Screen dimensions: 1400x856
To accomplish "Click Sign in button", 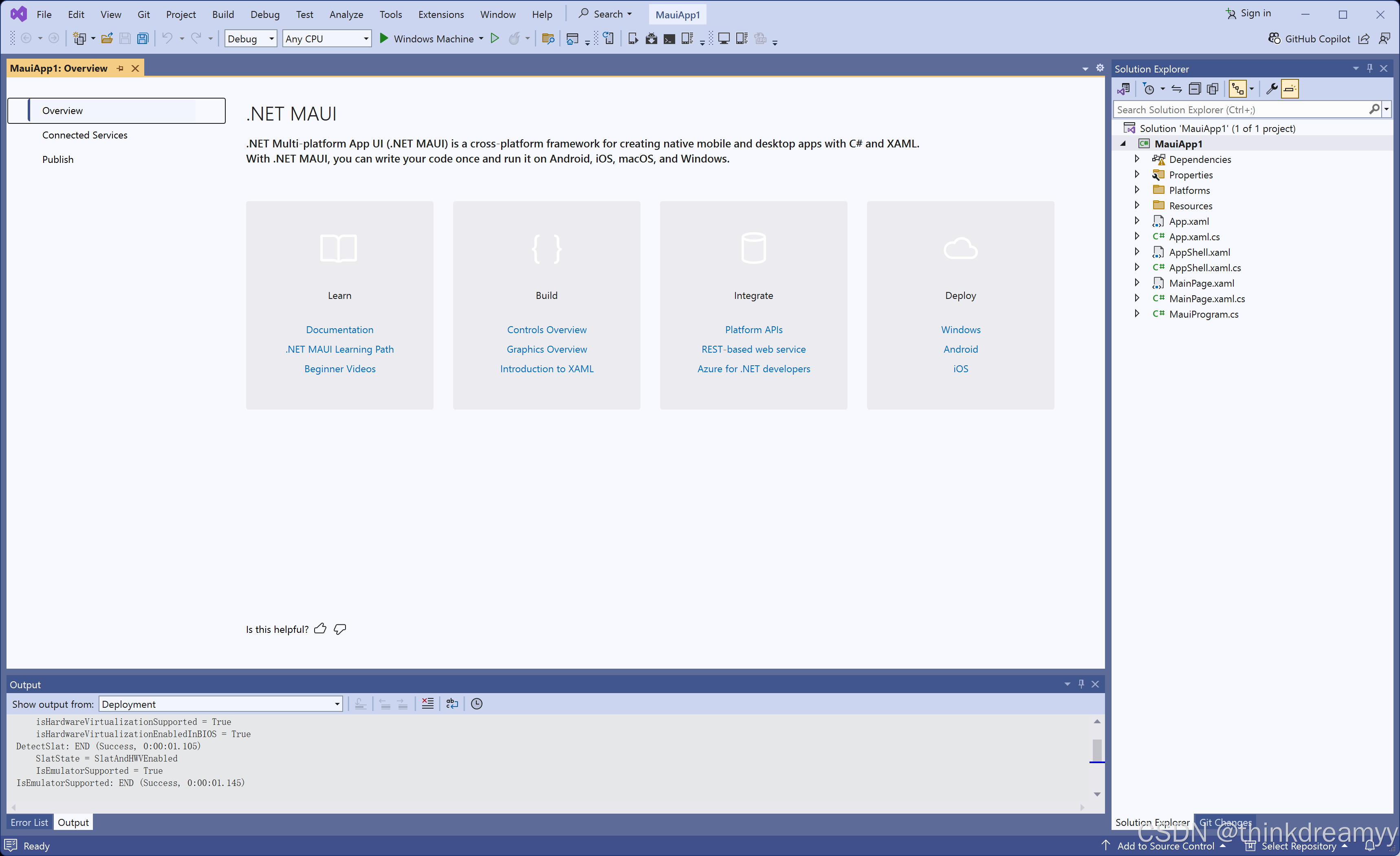I will (x=1248, y=13).
